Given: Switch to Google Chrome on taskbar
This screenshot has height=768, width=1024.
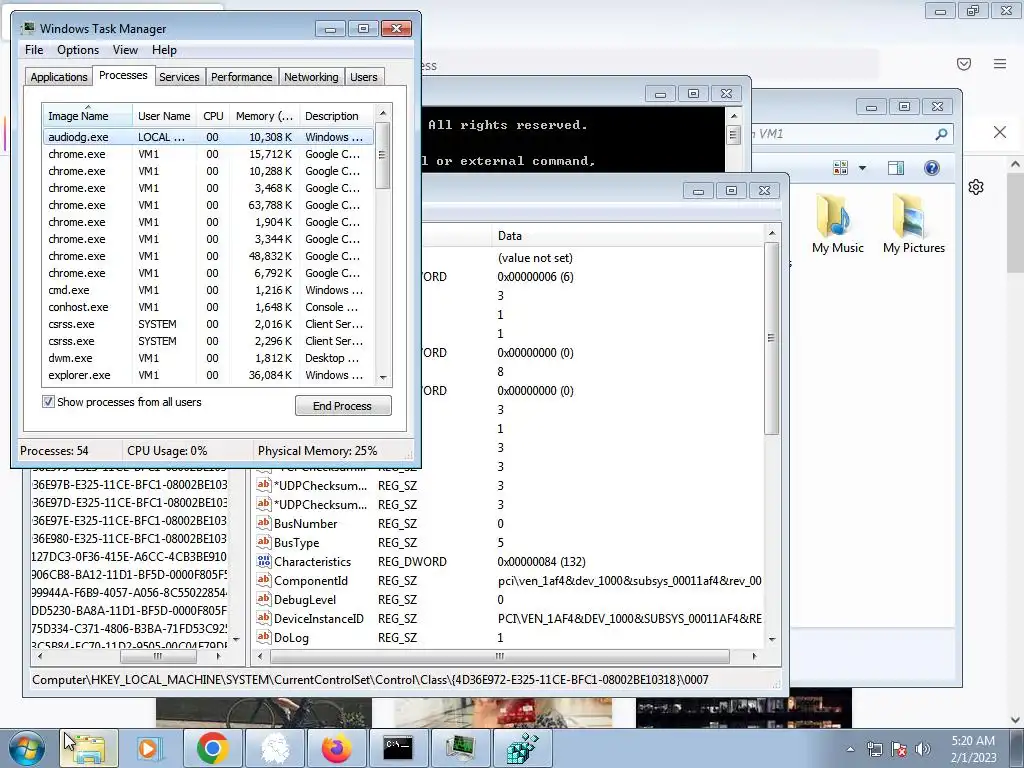Looking at the screenshot, I should coord(212,748).
